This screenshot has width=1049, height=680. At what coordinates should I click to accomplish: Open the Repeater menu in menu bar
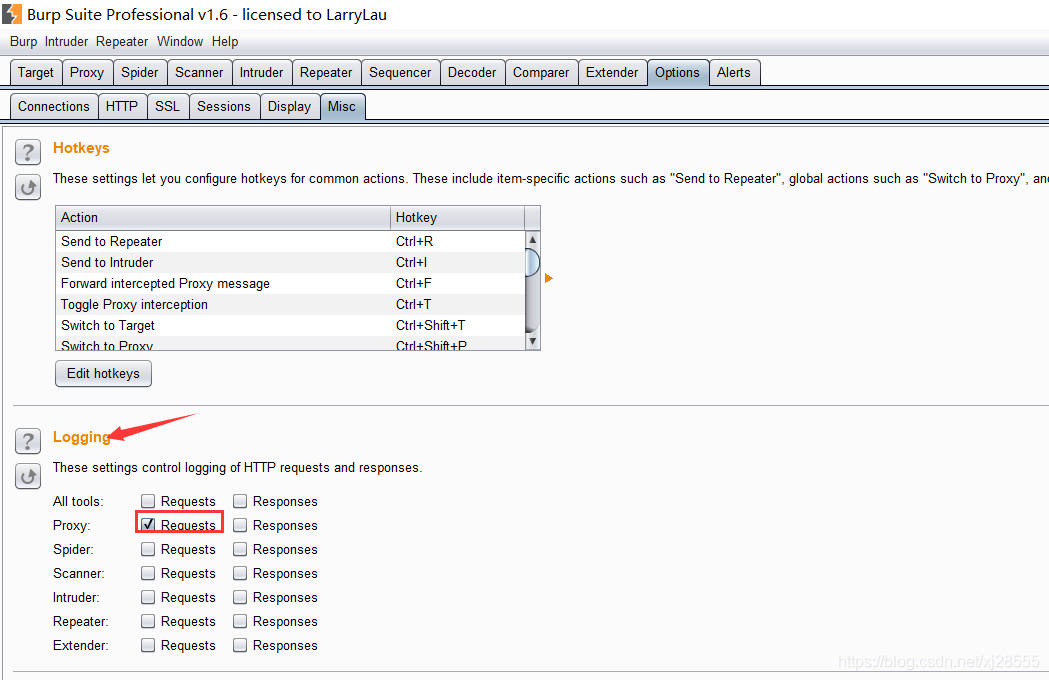pyautogui.click(x=122, y=41)
